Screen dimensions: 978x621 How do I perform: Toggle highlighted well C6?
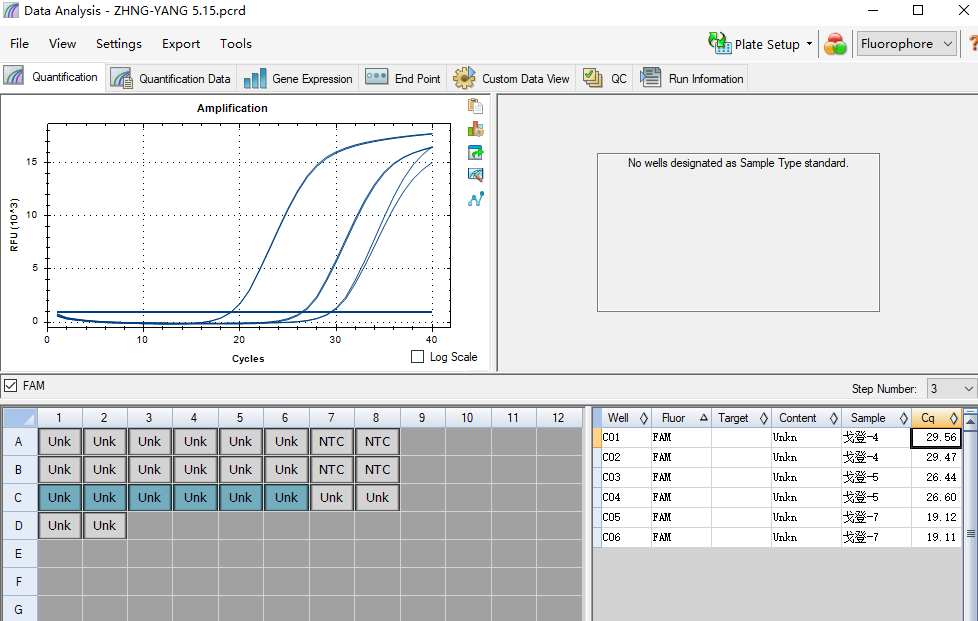click(x=286, y=498)
